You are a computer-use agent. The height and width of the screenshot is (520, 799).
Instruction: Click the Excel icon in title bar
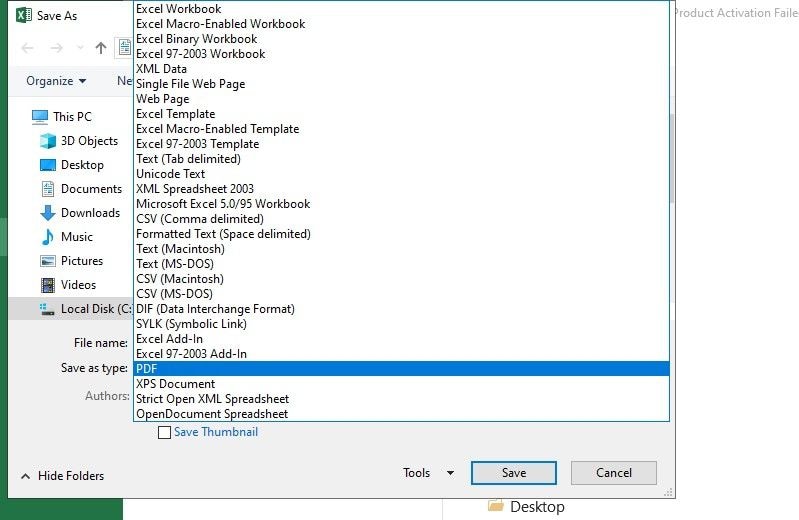click(24, 15)
